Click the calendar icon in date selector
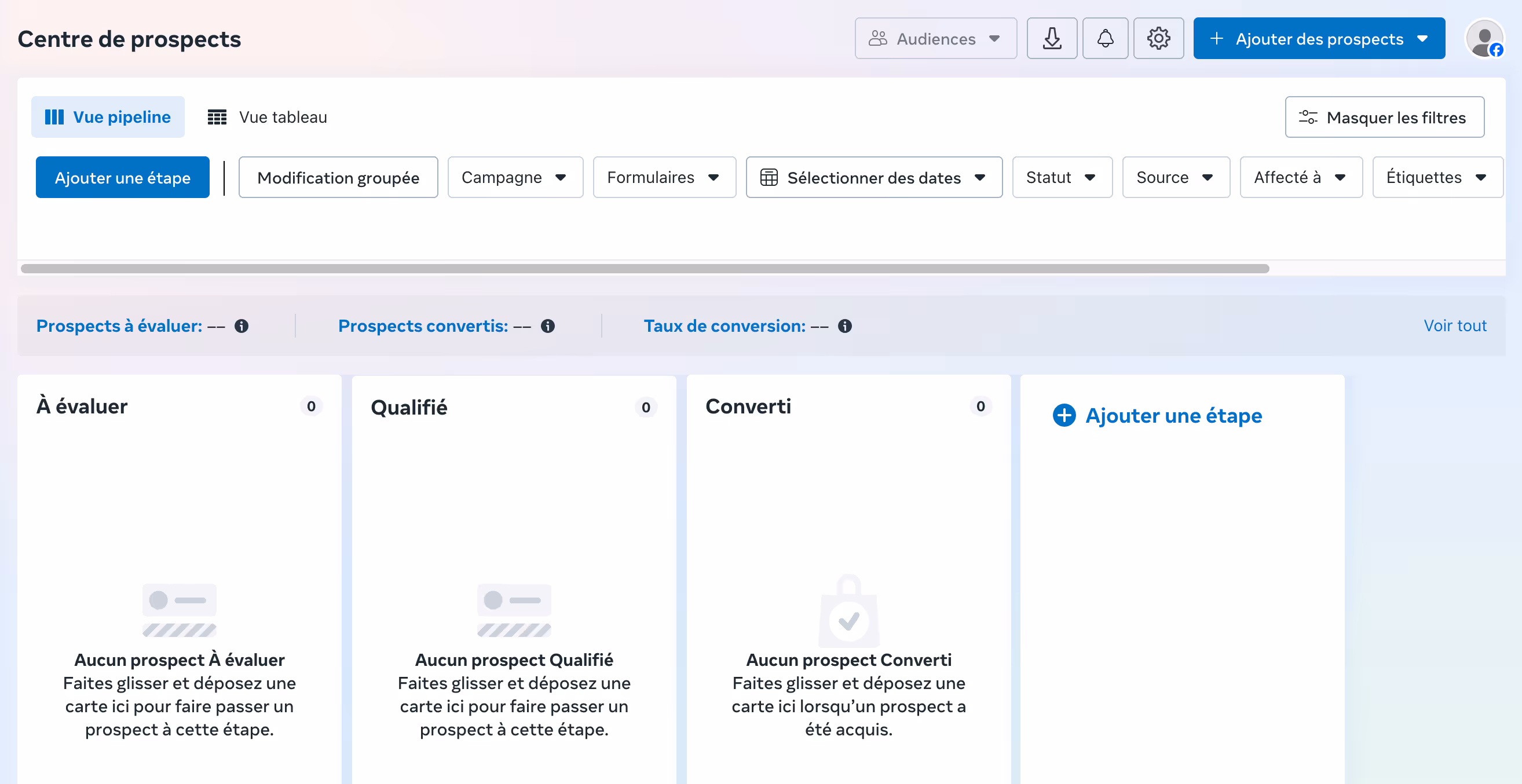The height and width of the screenshot is (784, 1522). click(769, 177)
